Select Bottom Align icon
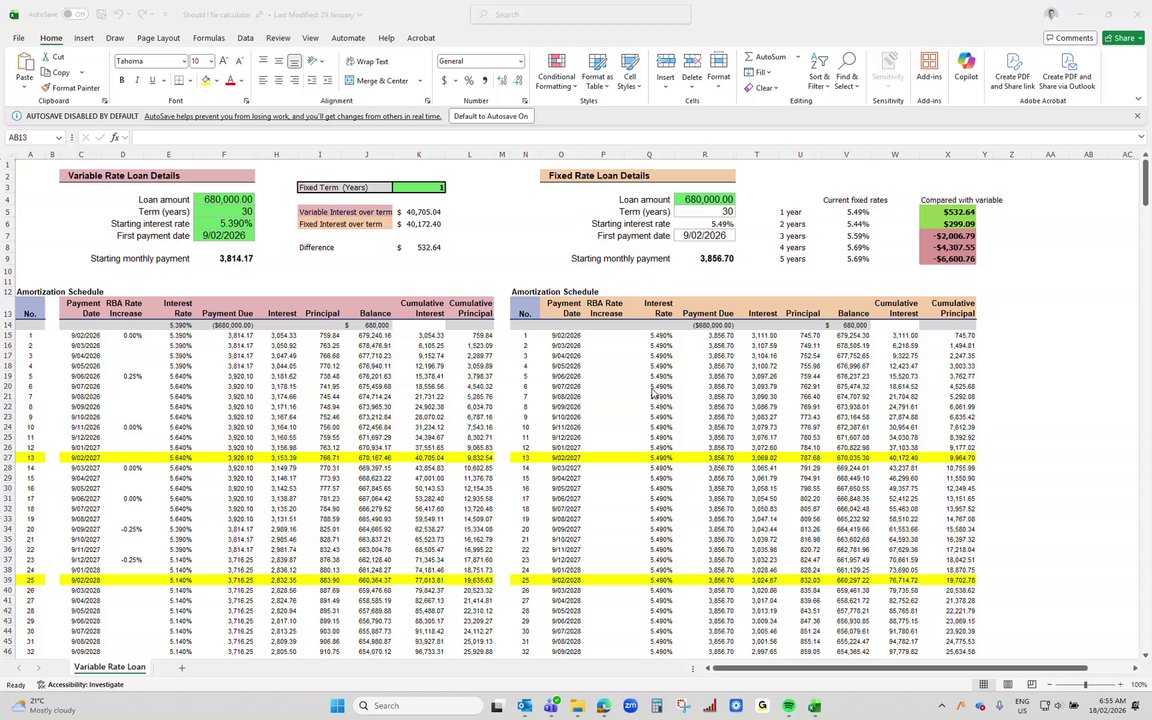 [x=295, y=61]
